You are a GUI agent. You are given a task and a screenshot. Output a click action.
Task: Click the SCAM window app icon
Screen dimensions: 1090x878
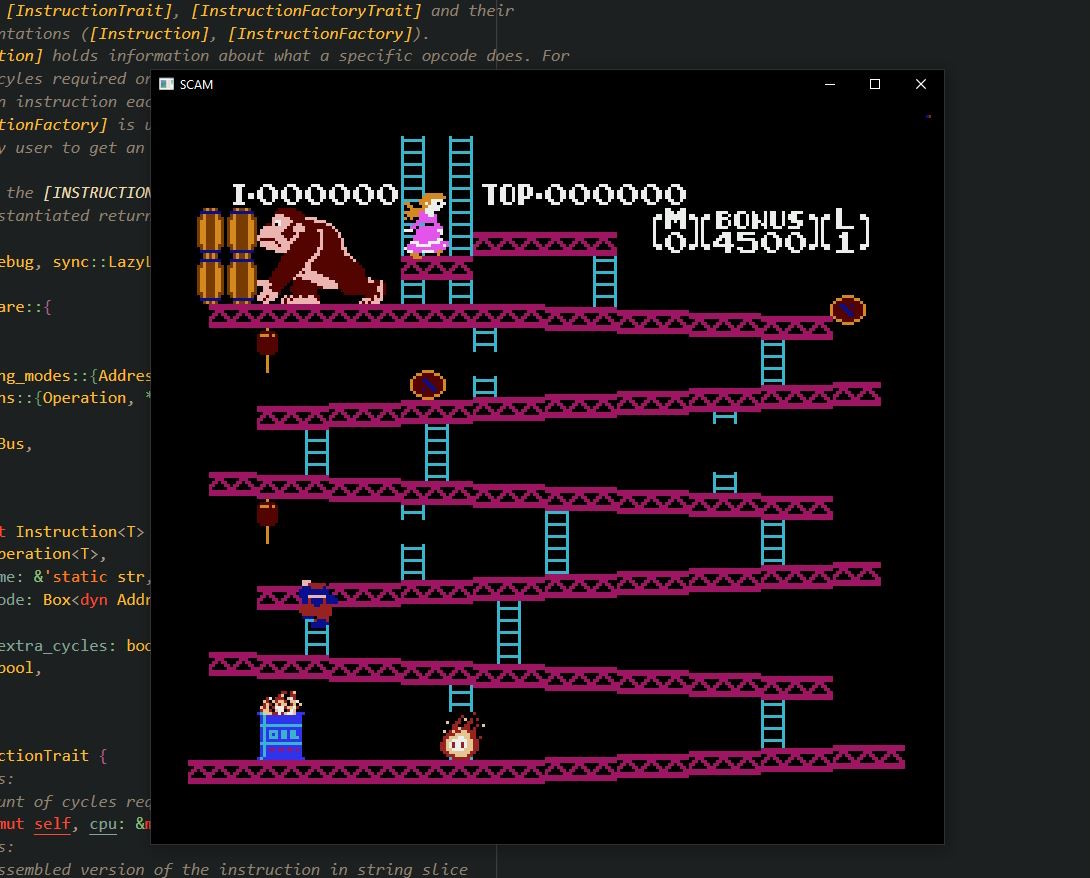click(x=166, y=84)
